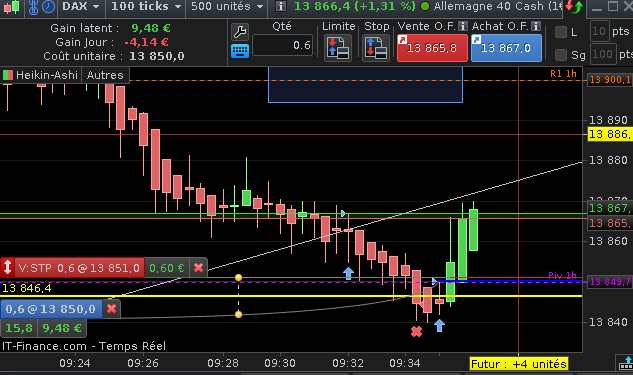This screenshot has width=633, height=375.
Task: Enable the Sg stop checkbox
Action: click(x=561, y=54)
